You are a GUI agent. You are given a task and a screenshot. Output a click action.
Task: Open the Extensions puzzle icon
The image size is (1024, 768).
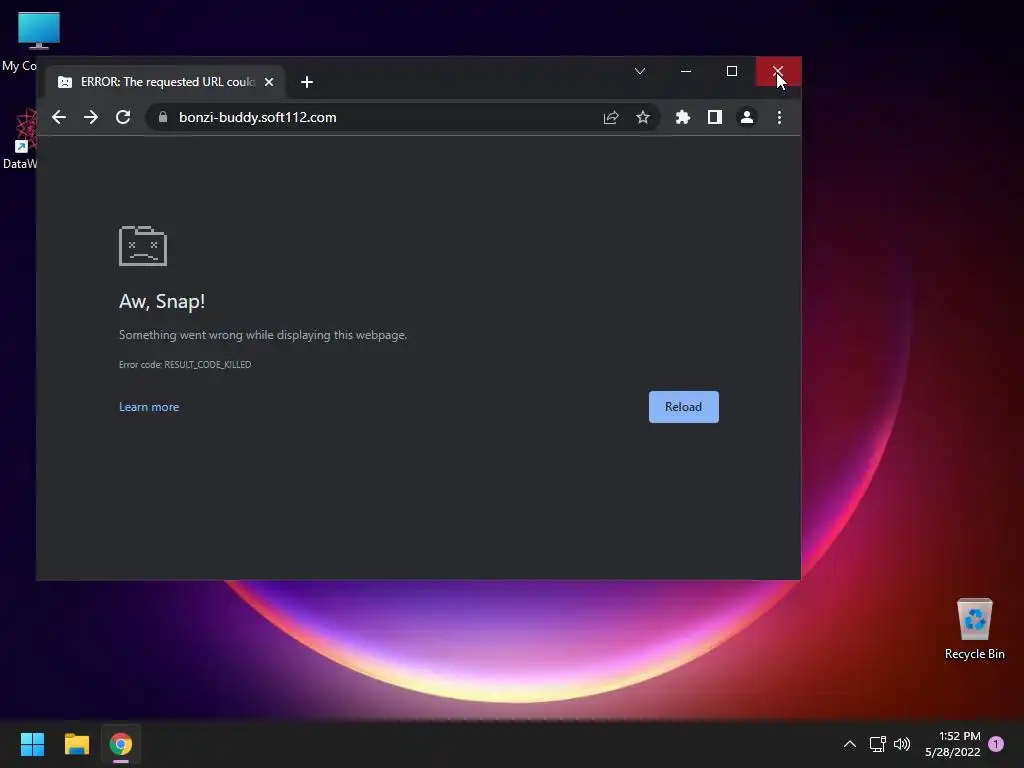pyautogui.click(x=682, y=118)
